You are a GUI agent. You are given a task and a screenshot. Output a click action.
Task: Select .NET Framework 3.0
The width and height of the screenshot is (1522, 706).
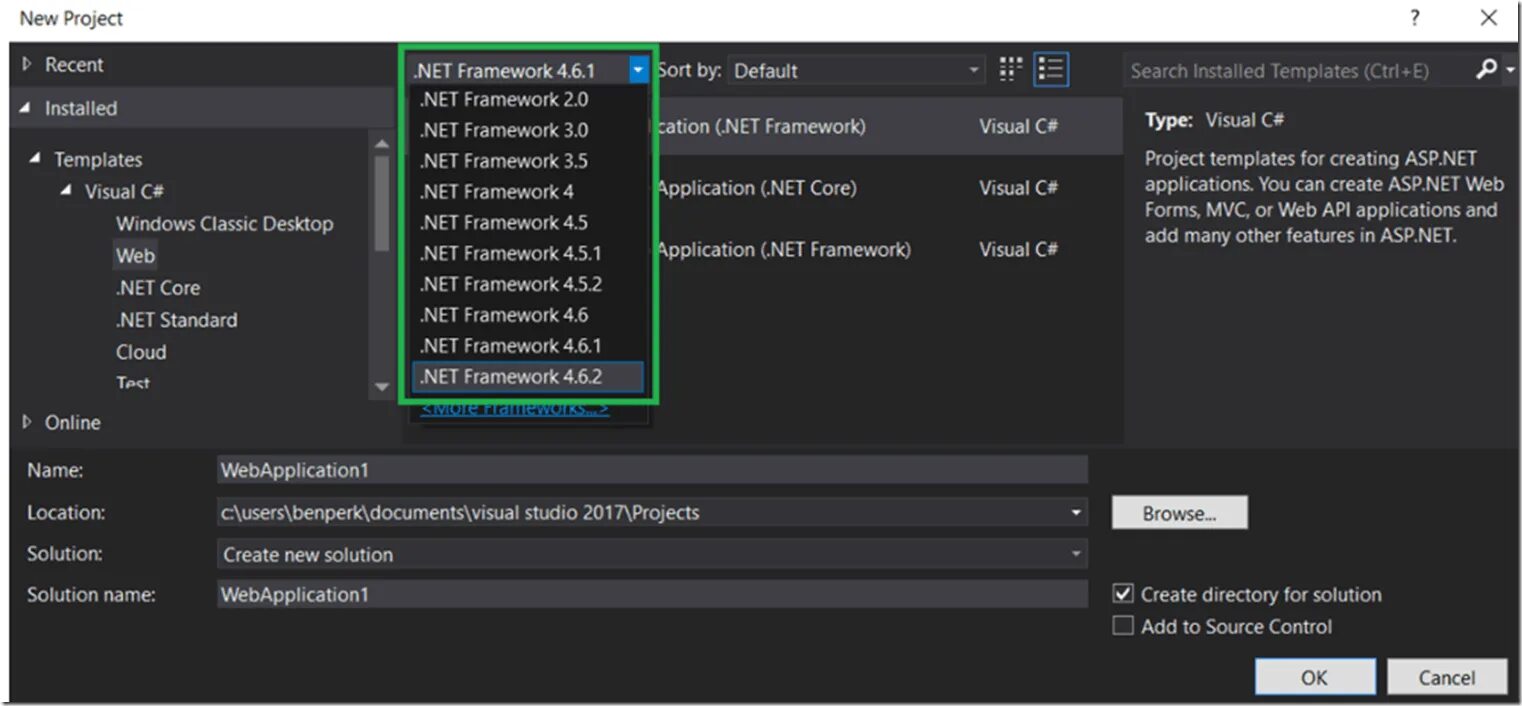click(528, 130)
